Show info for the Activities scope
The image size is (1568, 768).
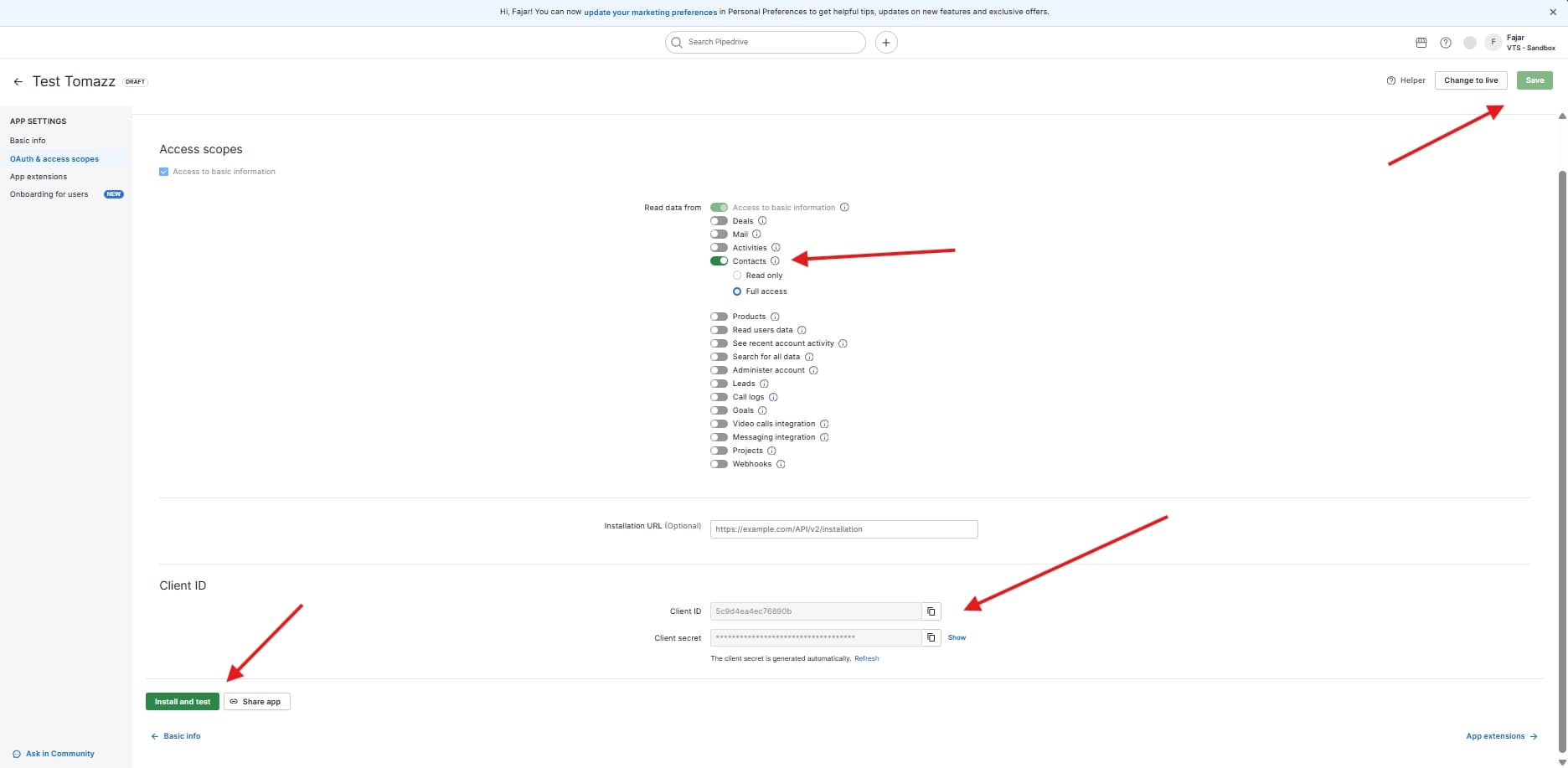click(x=776, y=248)
